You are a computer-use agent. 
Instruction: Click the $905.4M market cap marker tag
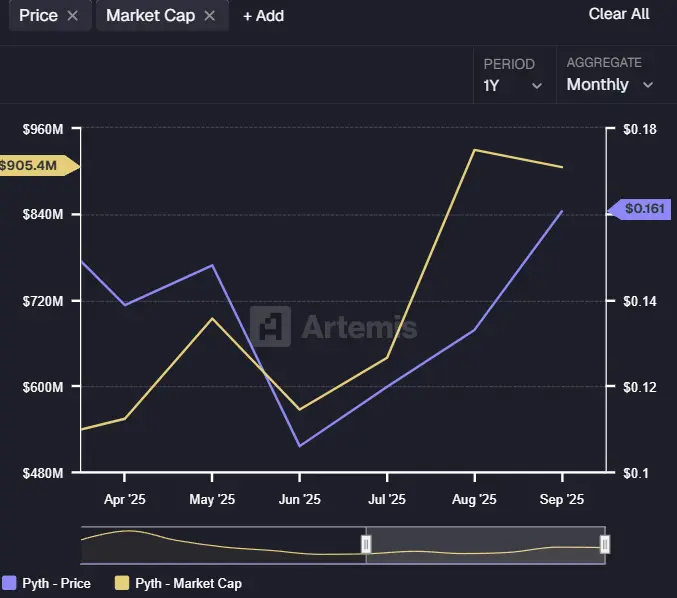tap(33, 165)
